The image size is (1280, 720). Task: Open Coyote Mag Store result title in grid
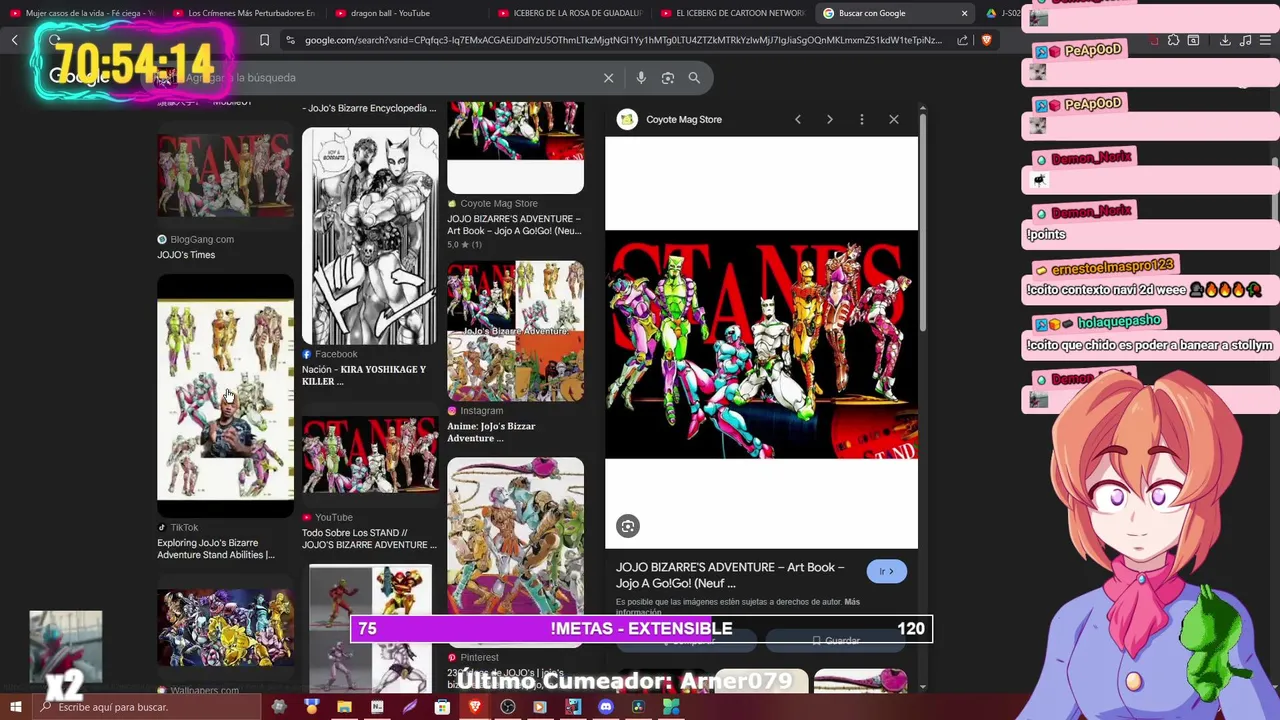(x=514, y=225)
